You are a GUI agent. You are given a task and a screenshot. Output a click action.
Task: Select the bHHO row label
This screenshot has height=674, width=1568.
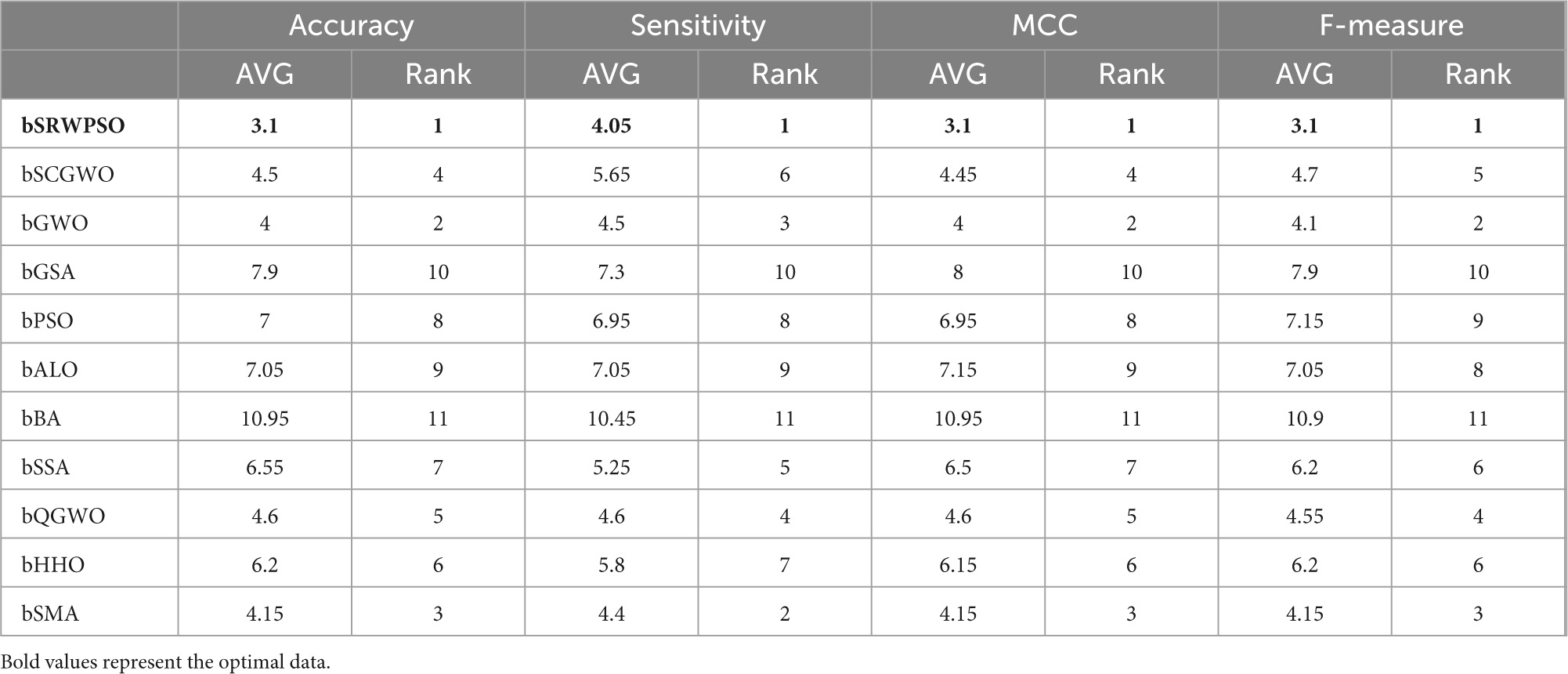pos(53,565)
